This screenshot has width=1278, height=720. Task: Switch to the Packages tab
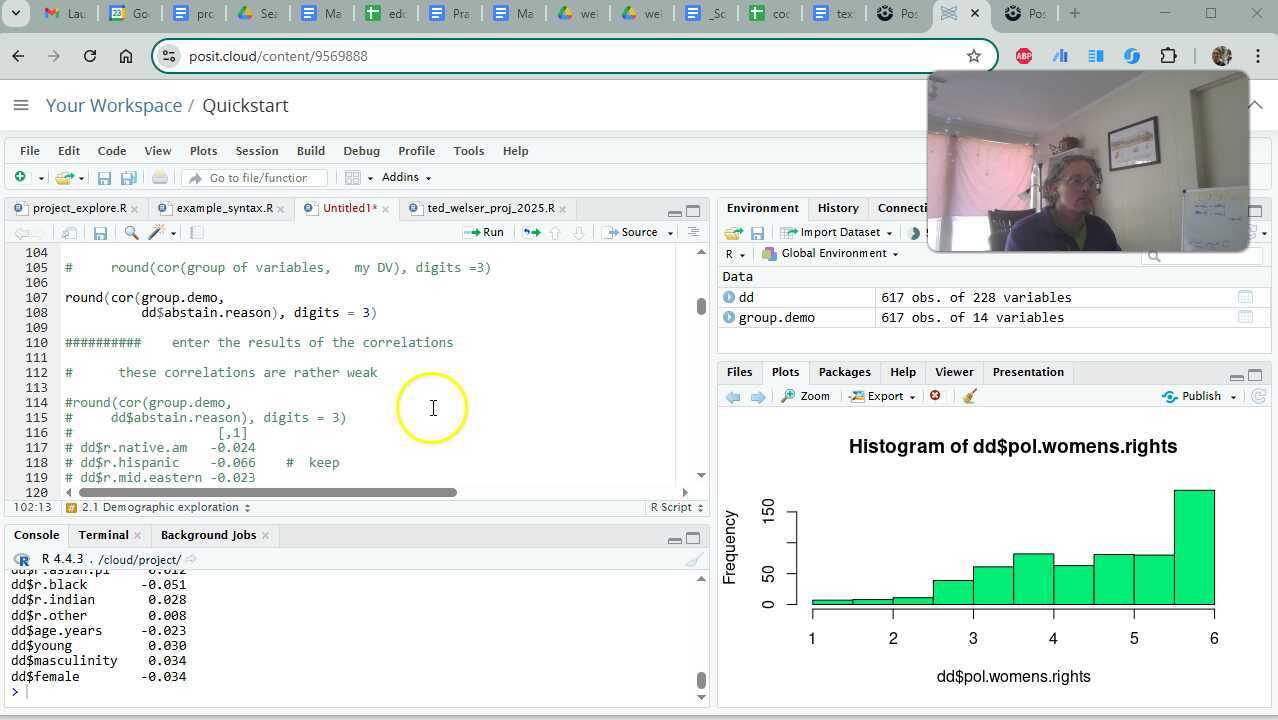coord(844,372)
